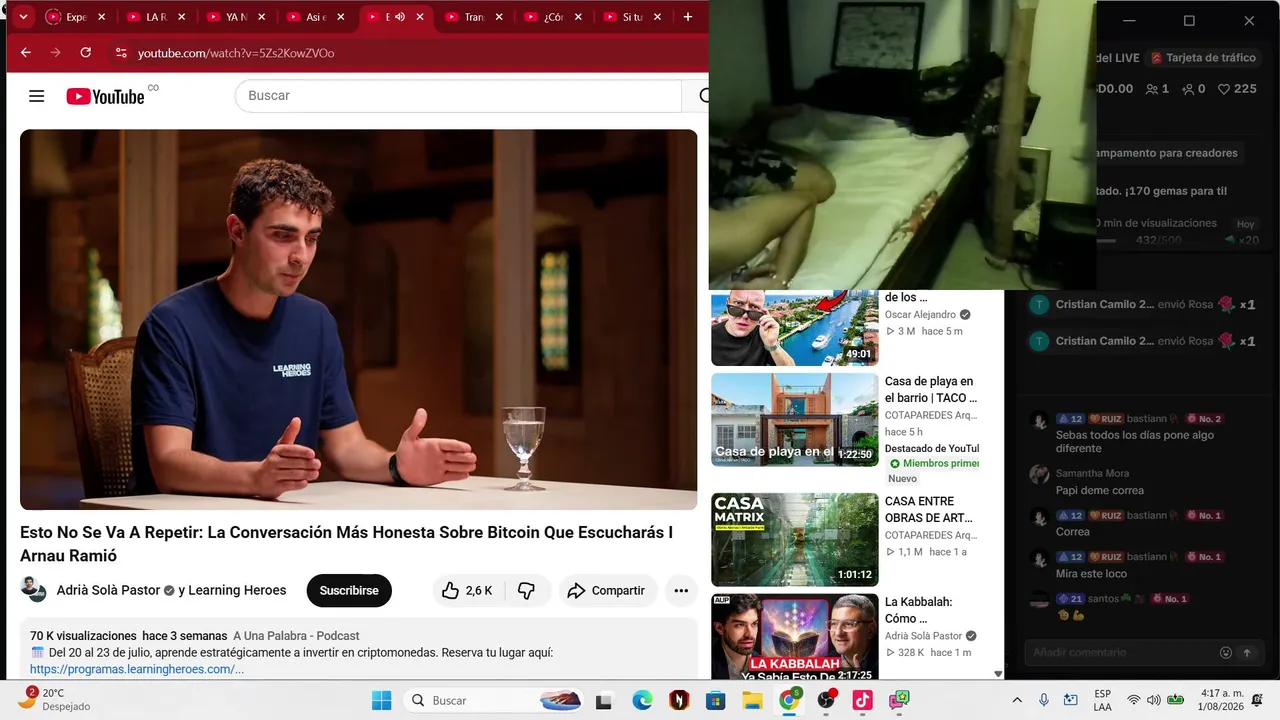Screen dimensions: 1280x720
Task: Open the TikTok app on the taskbar
Action: point(863,700)
